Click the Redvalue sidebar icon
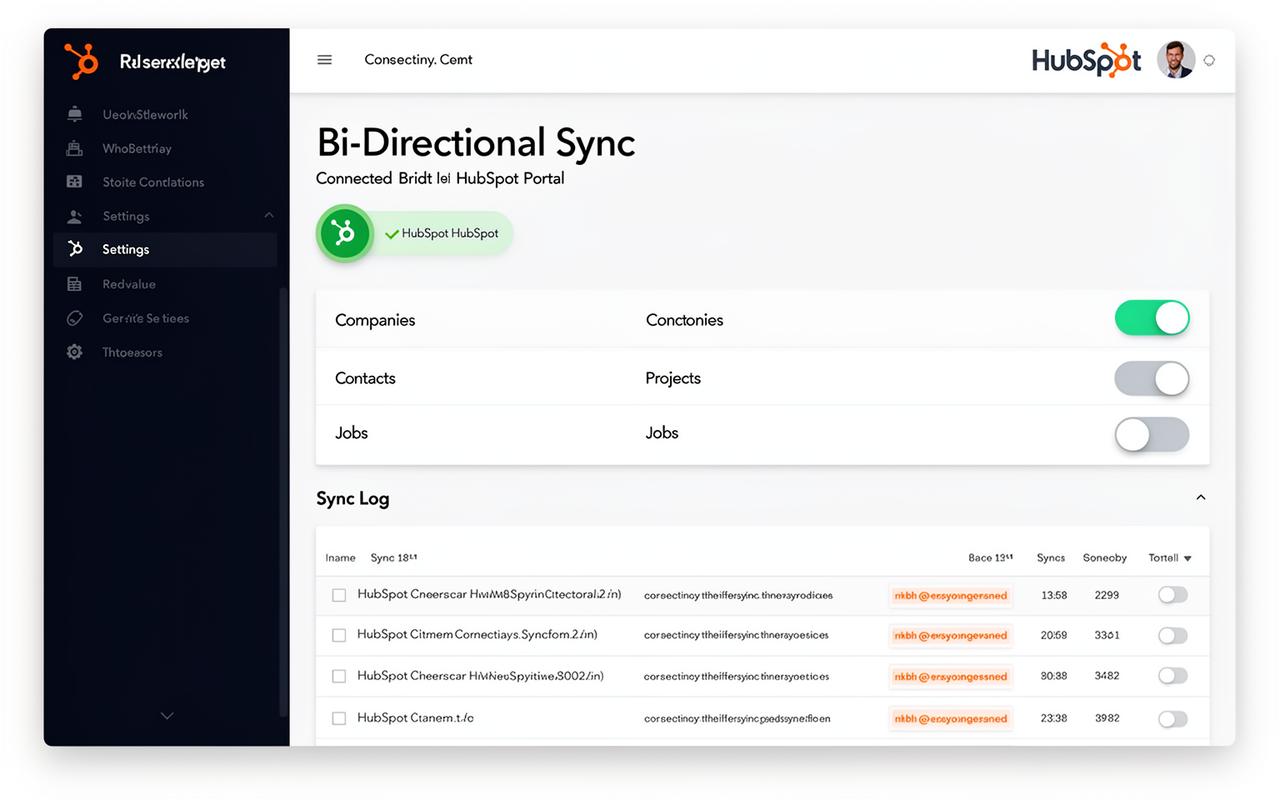This screenshot has width=1280, height=800. [x=74, y=284]
